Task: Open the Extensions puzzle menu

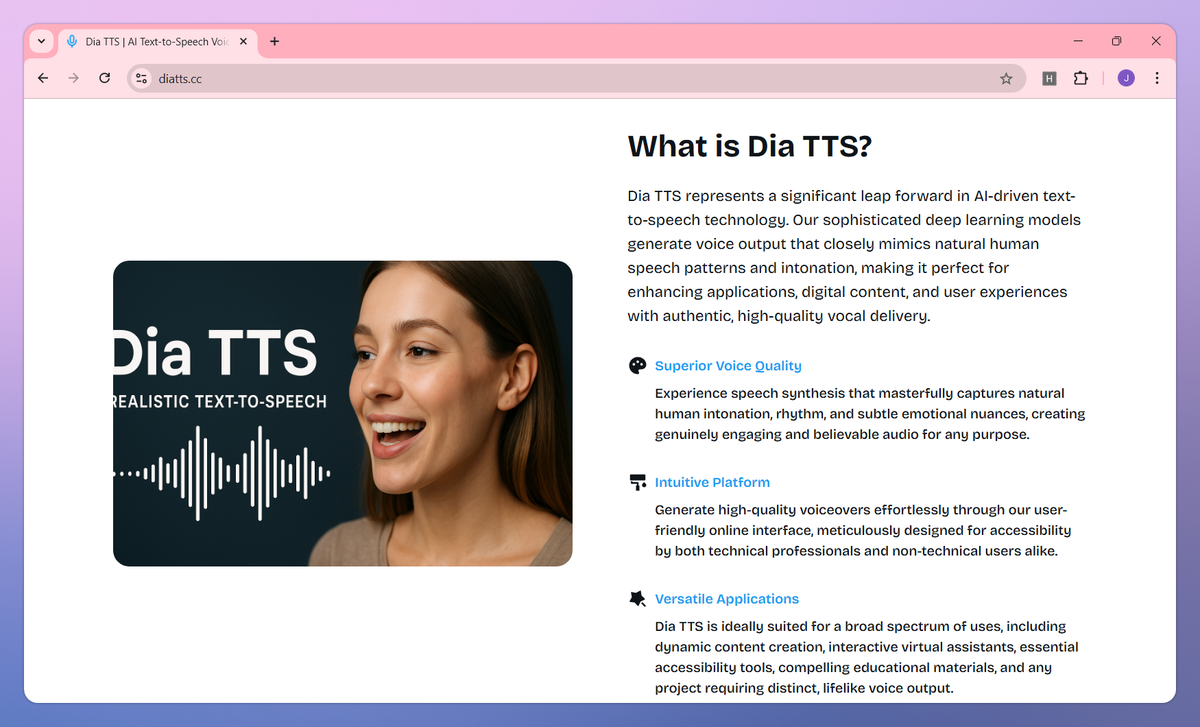Action: pyautogui.click(x=1080, y=78)
